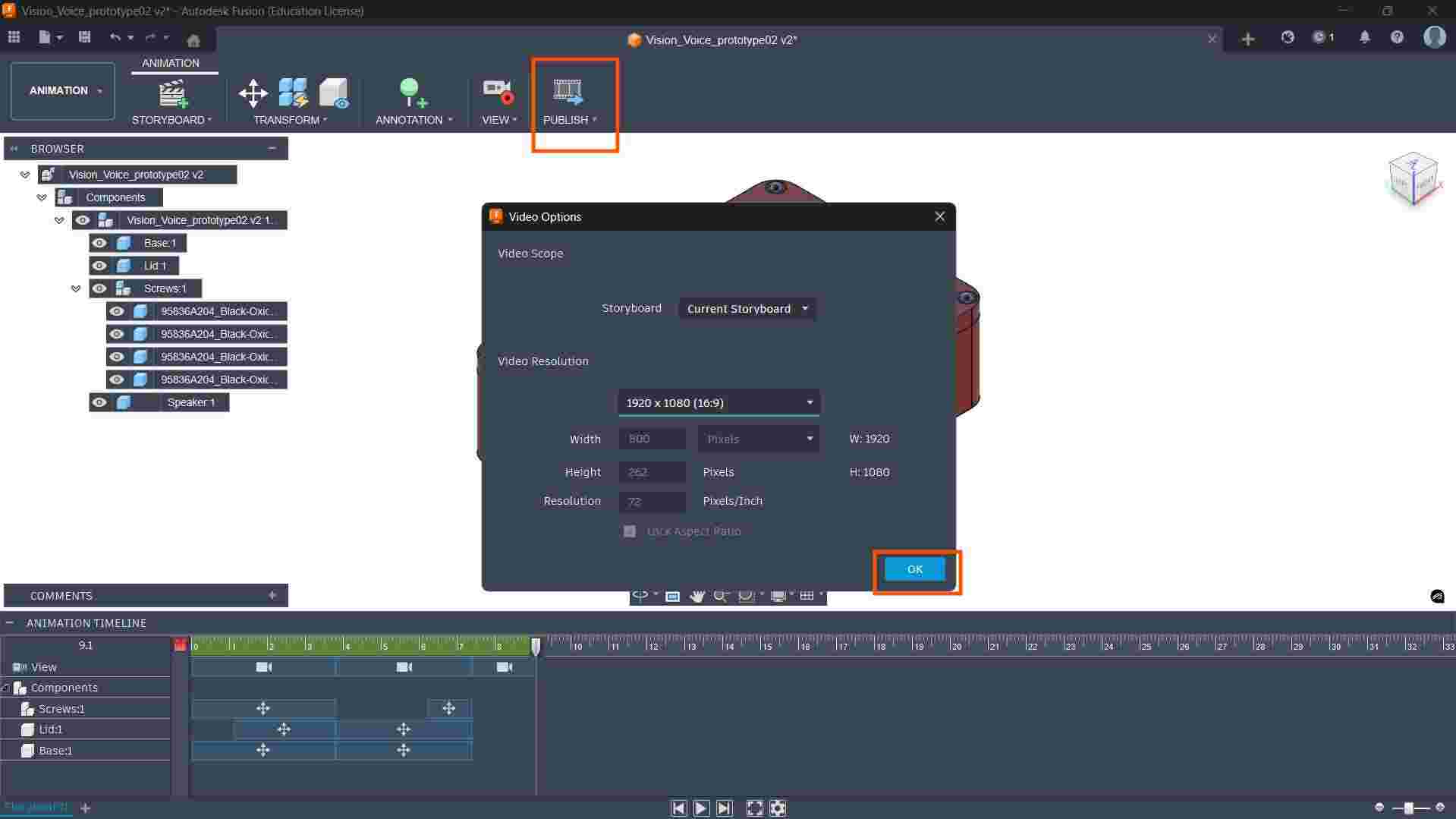The width and height of the screenshot is (1456, 819).
Task: Toggle visibility of Base:1
Action: click(x=99, y=243)
